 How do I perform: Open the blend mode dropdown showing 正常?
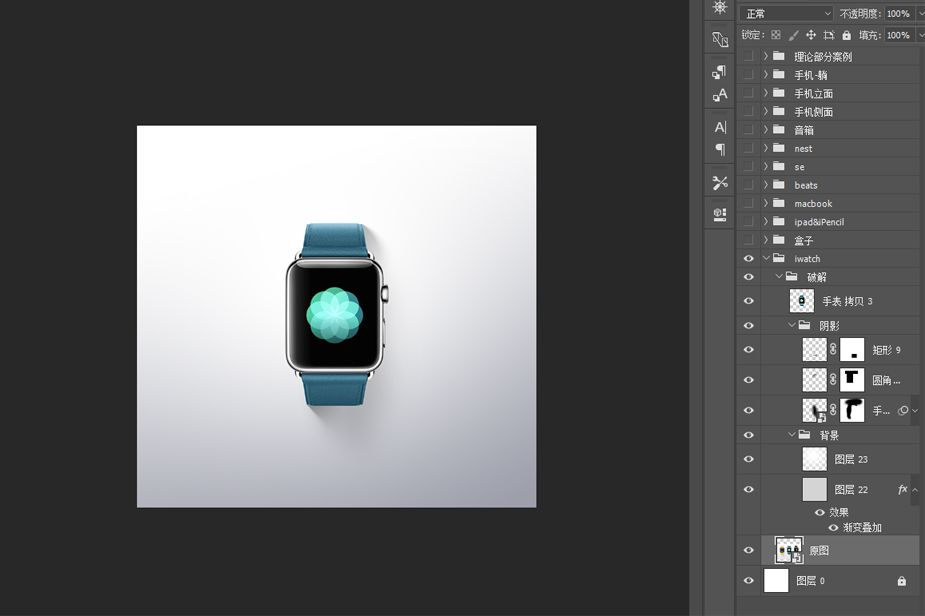[787, 13]
